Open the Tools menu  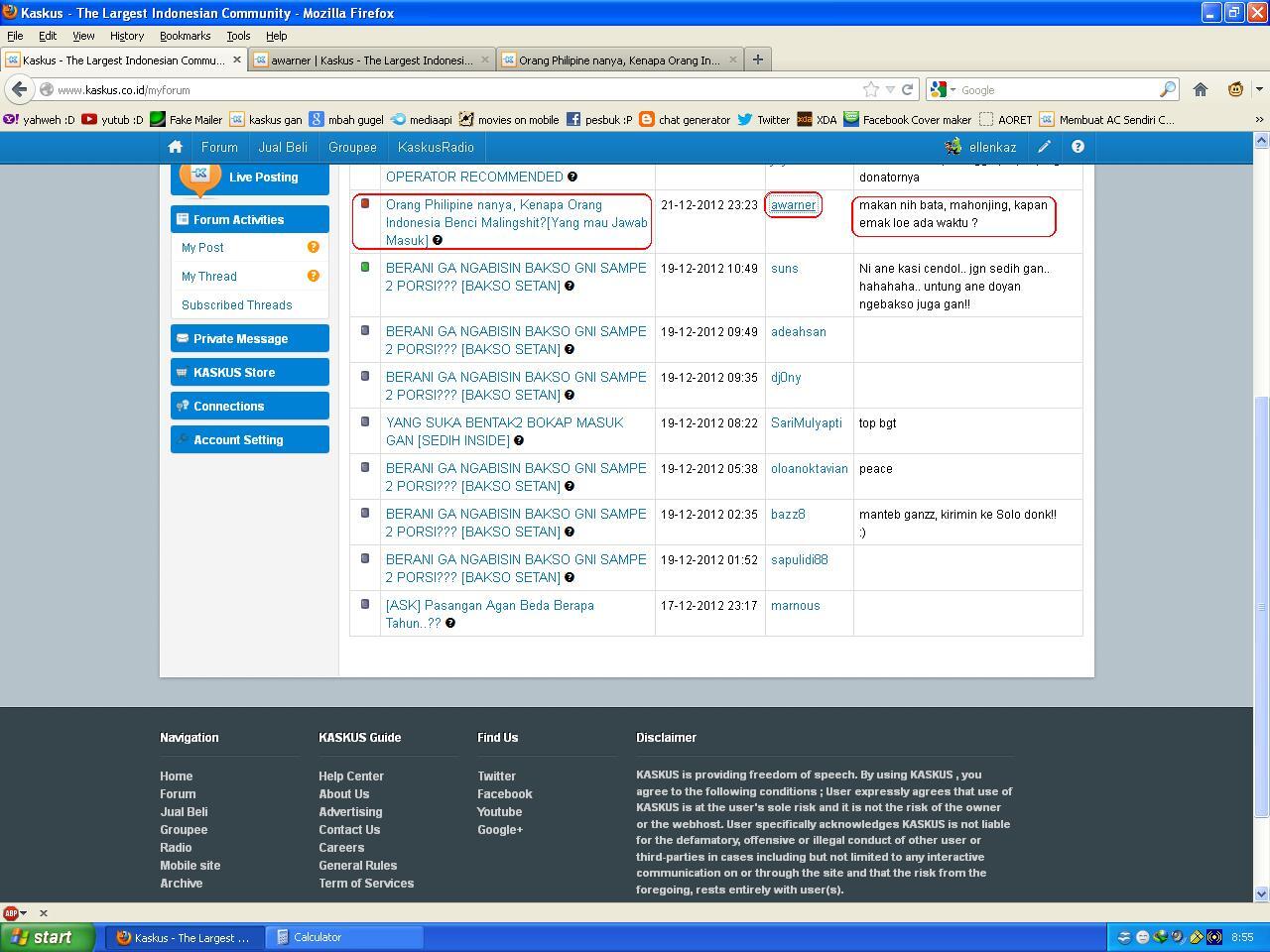pos(238,36)
